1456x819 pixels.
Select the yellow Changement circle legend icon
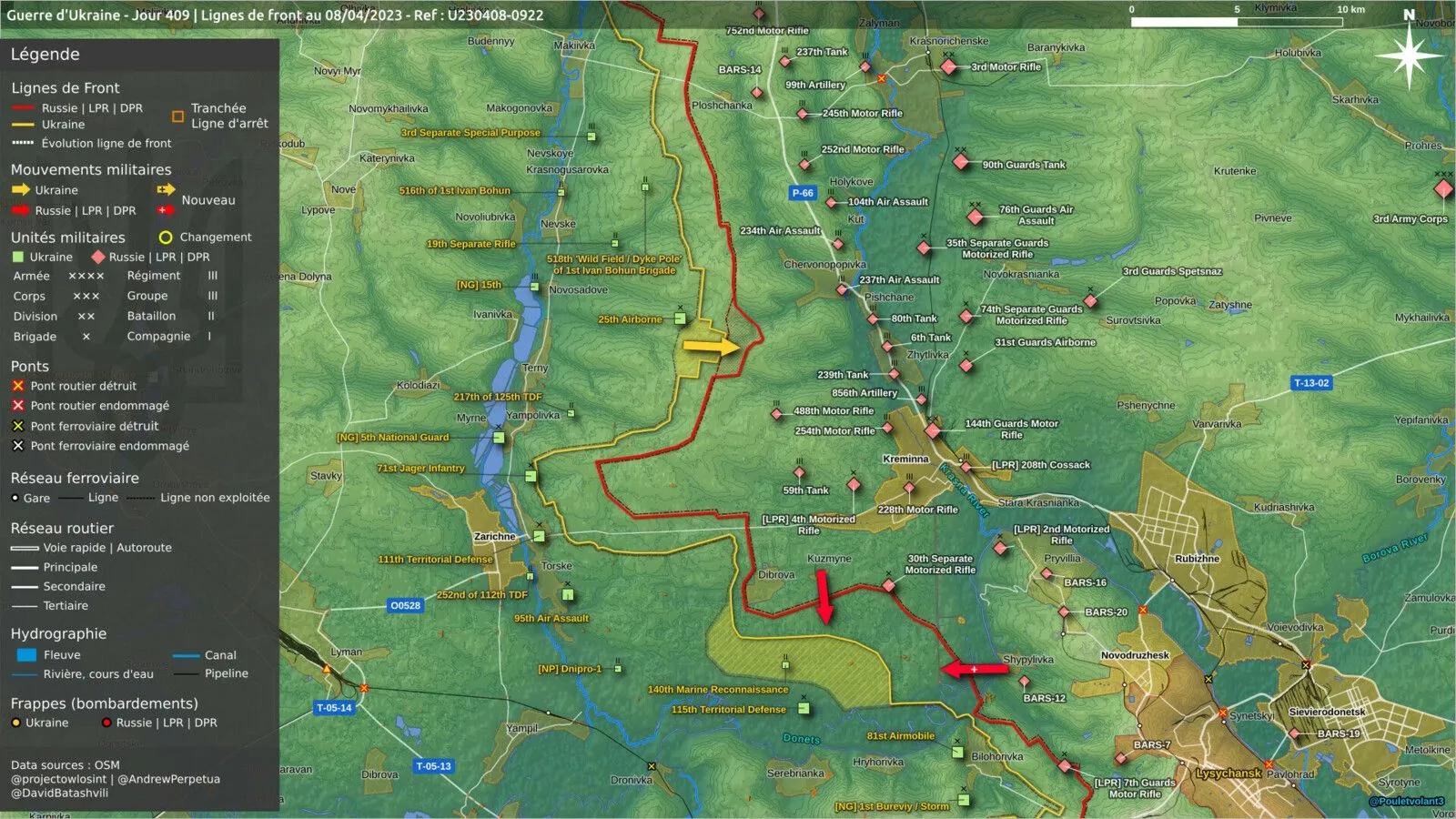[166, 238]
